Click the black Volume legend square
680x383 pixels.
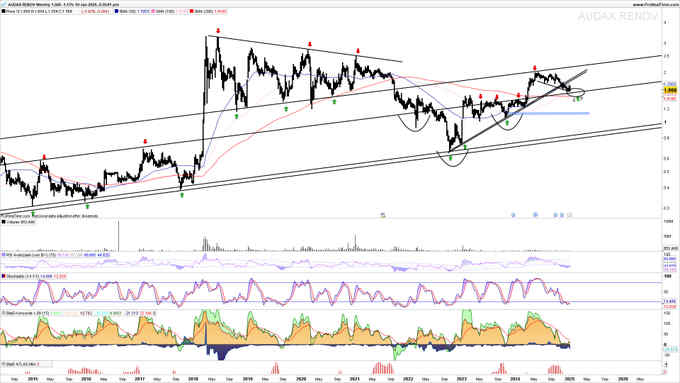(3, 222)
